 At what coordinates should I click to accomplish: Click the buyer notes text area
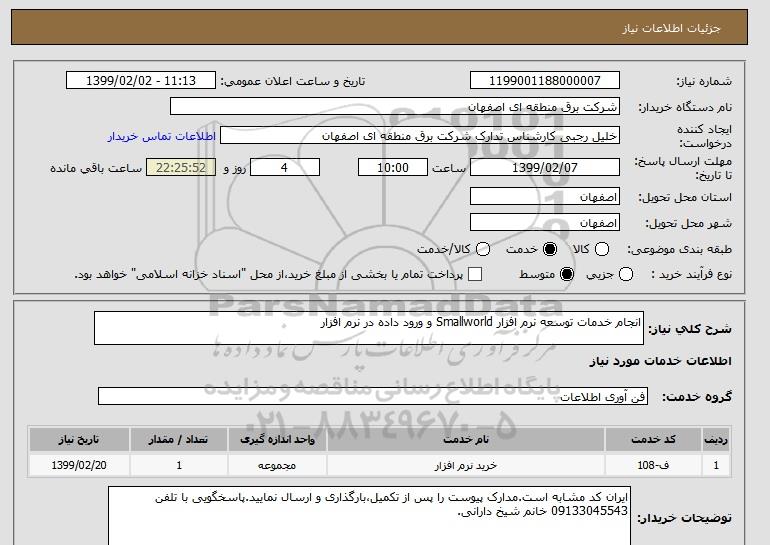coord(369,516)
